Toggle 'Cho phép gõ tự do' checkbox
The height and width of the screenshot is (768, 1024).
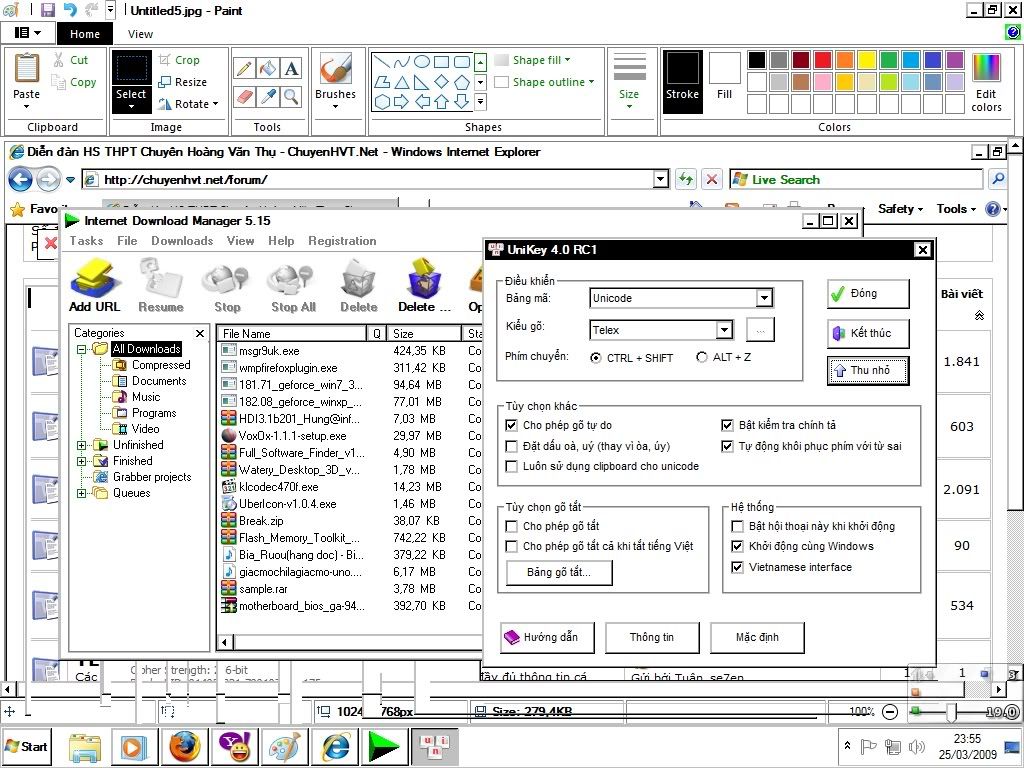pyautogui.click(x=512, y=425)
